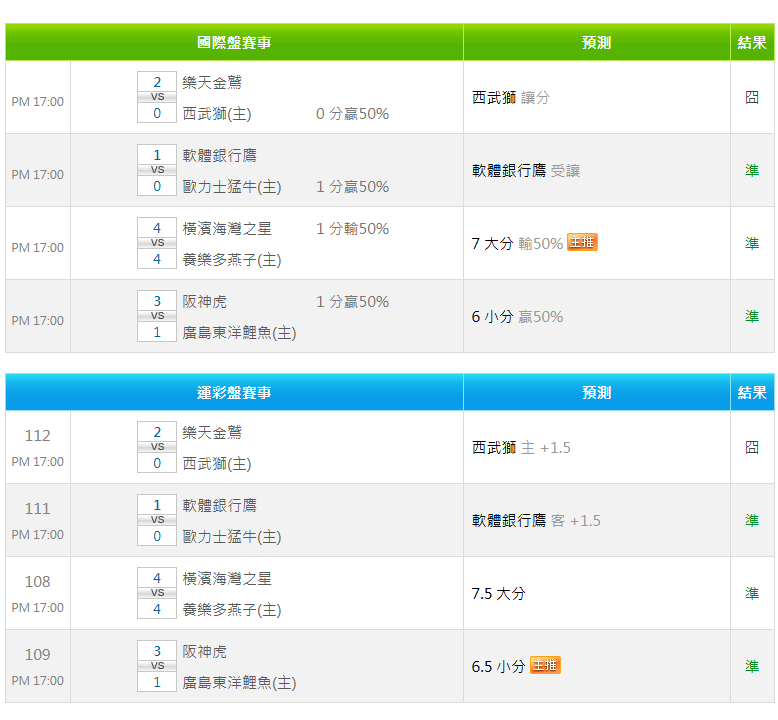This screenshot has height=720, width=778.
Task: Click the vs badge of match 108
Action: pos(157,593)
